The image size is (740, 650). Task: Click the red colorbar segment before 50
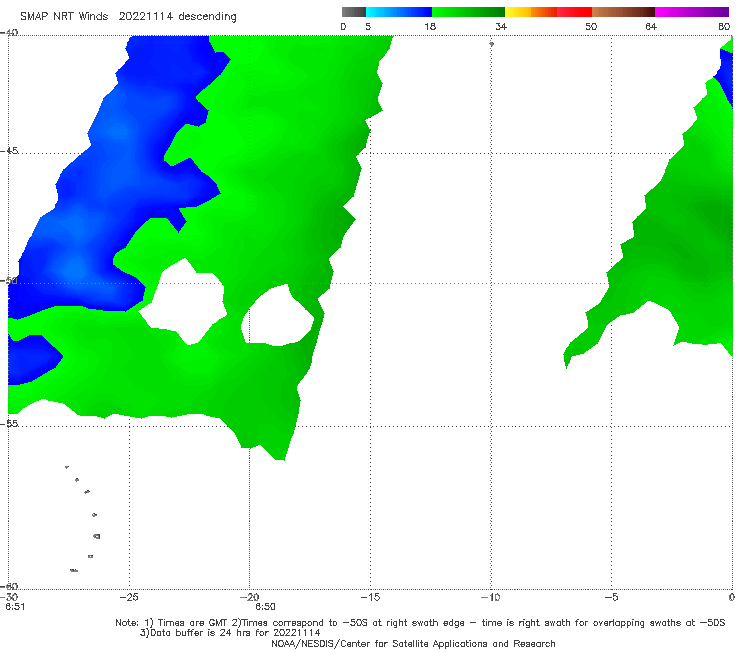574,12
